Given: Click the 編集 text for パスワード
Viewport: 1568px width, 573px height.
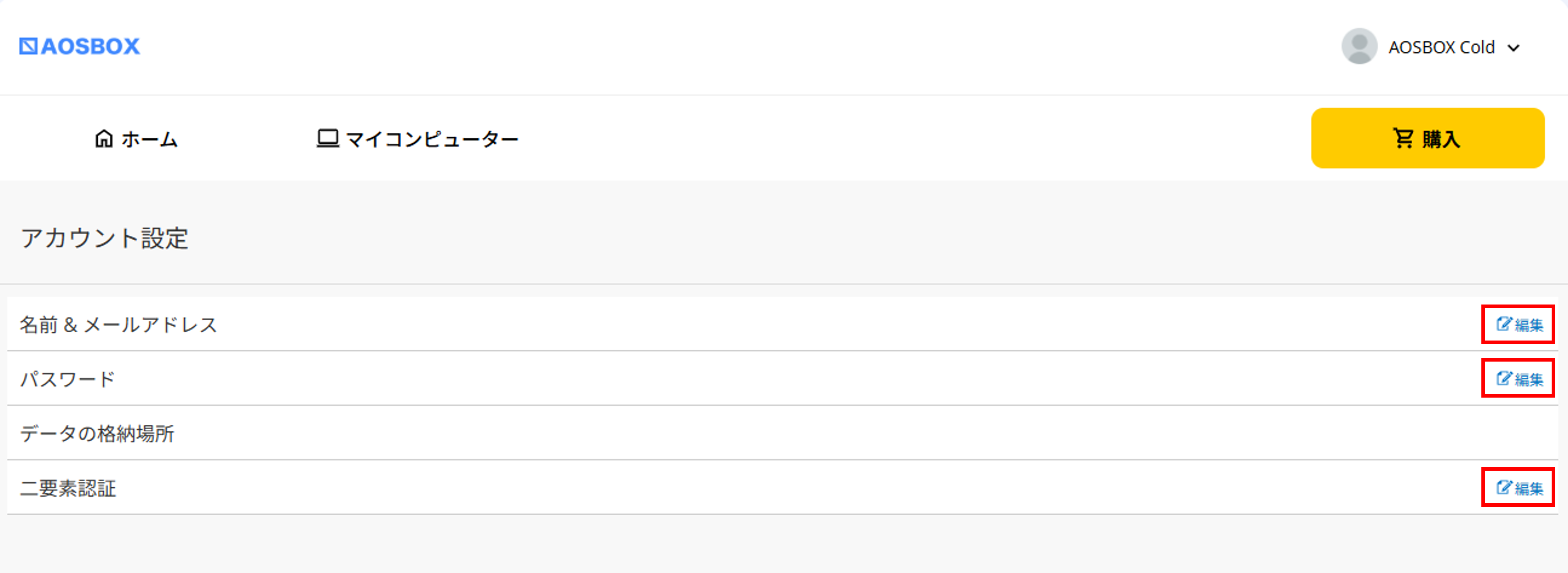Looking at the screenshot, I should coord(1529,380).
